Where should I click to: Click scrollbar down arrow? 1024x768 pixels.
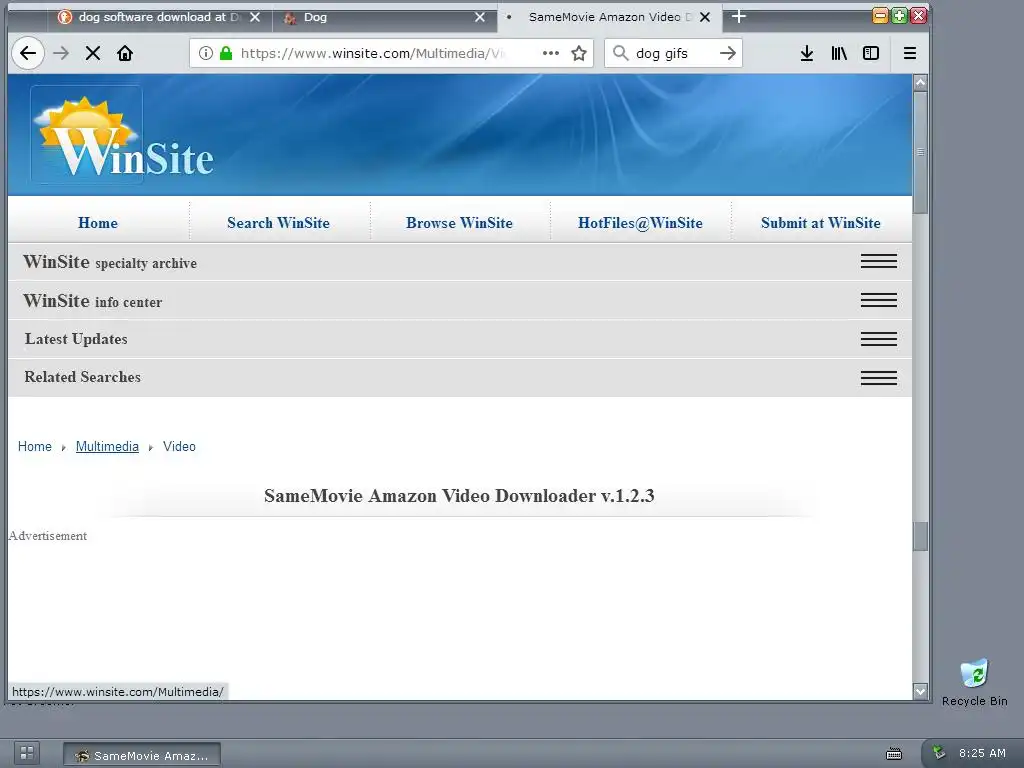(x=920, y=691)
